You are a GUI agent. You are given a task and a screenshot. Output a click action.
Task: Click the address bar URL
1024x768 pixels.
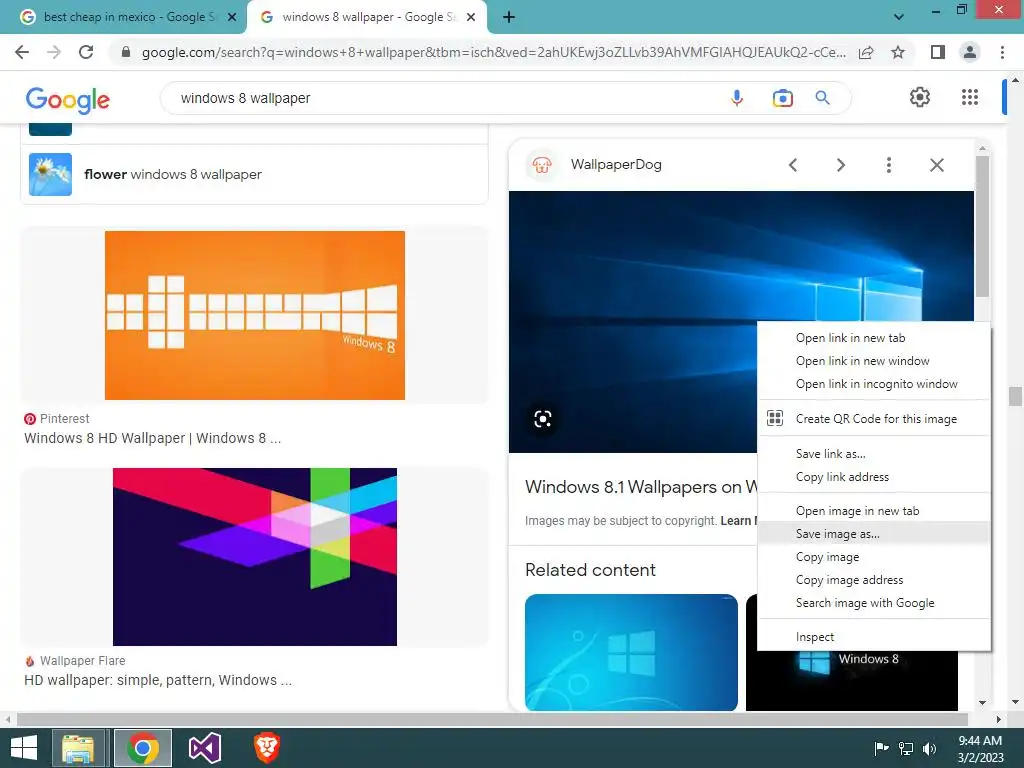[494, 52]
